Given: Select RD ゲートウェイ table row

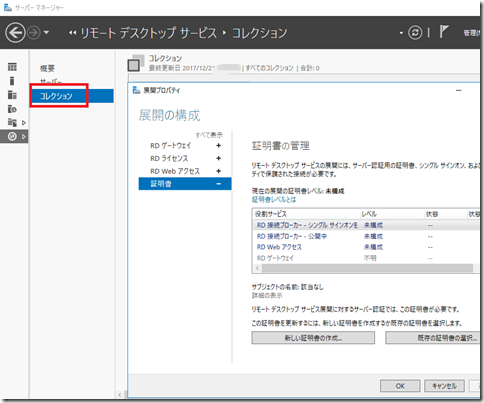Looking at the screenshot, I should pos(366,258).
